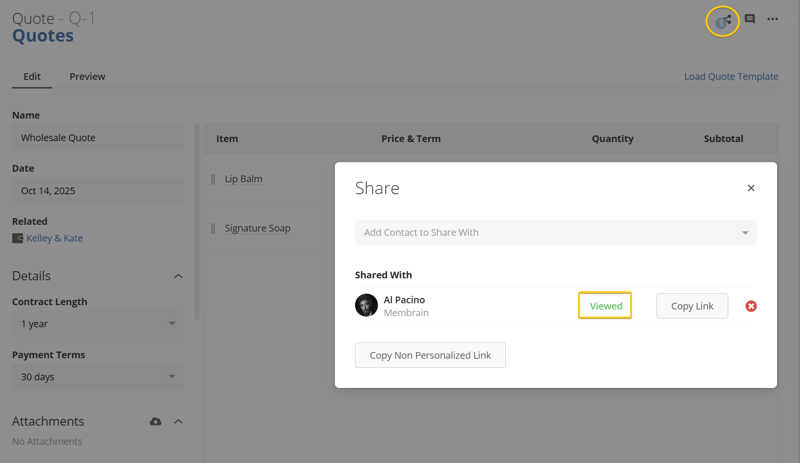800x463 pixels.
Task: Switch to the Preview tab
Action: (87, 77)
